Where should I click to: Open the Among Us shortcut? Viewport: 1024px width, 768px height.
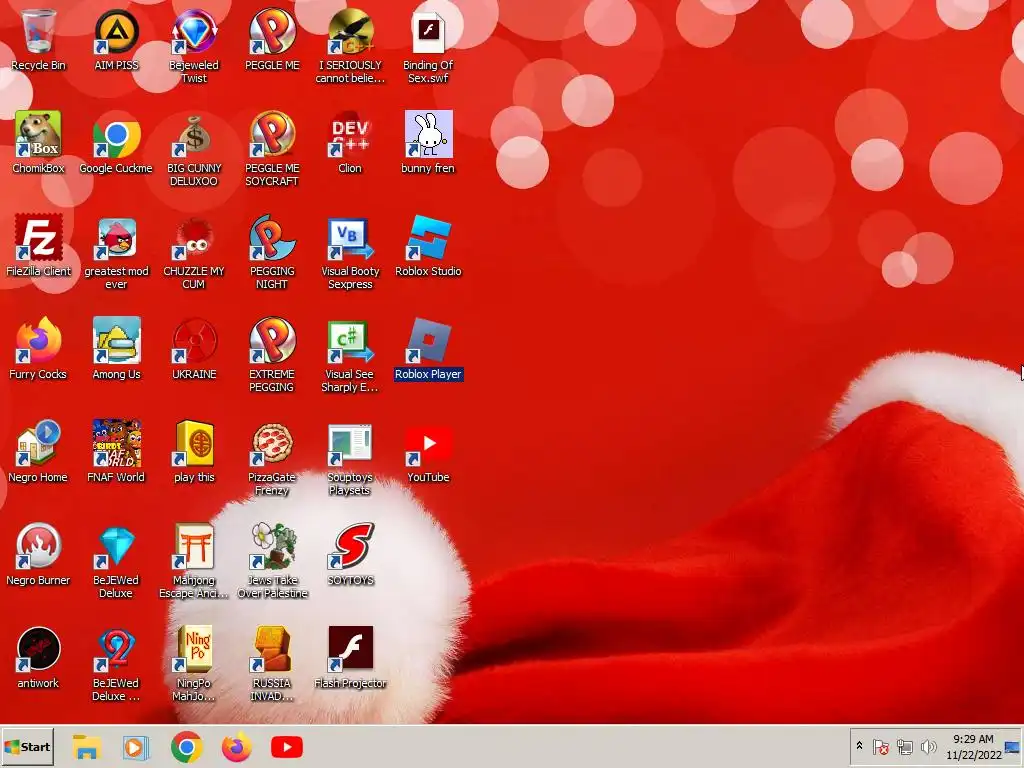pos(116,349)
